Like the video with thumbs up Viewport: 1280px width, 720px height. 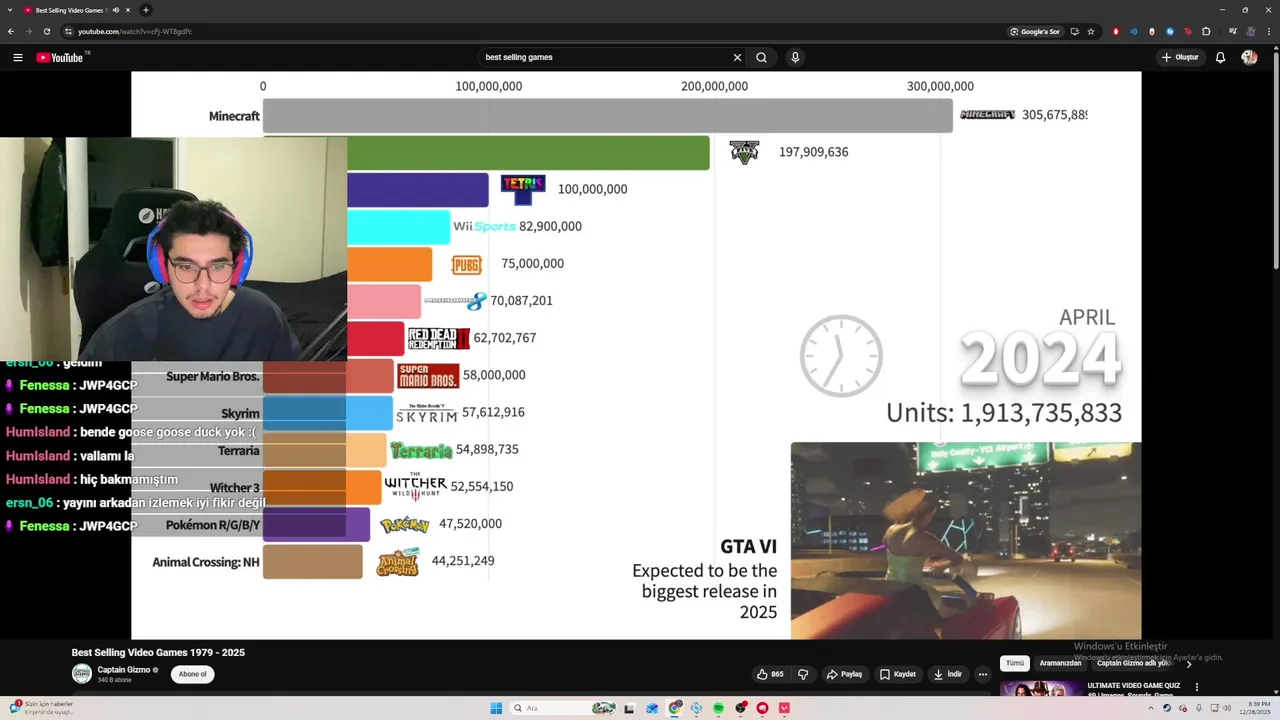pos(770,674)
